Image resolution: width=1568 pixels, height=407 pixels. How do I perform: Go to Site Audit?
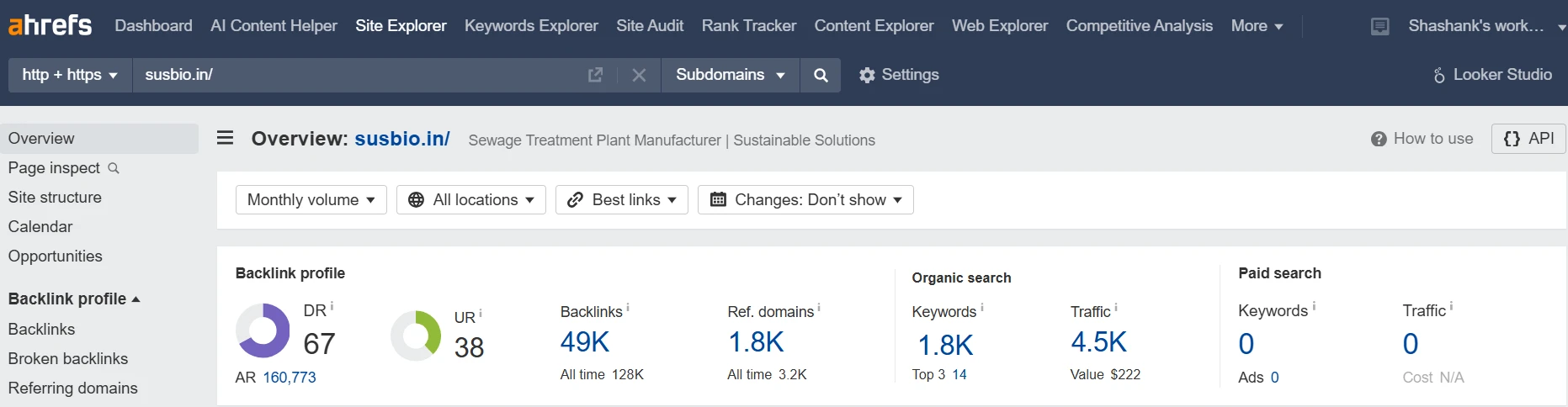pos(650,26)
